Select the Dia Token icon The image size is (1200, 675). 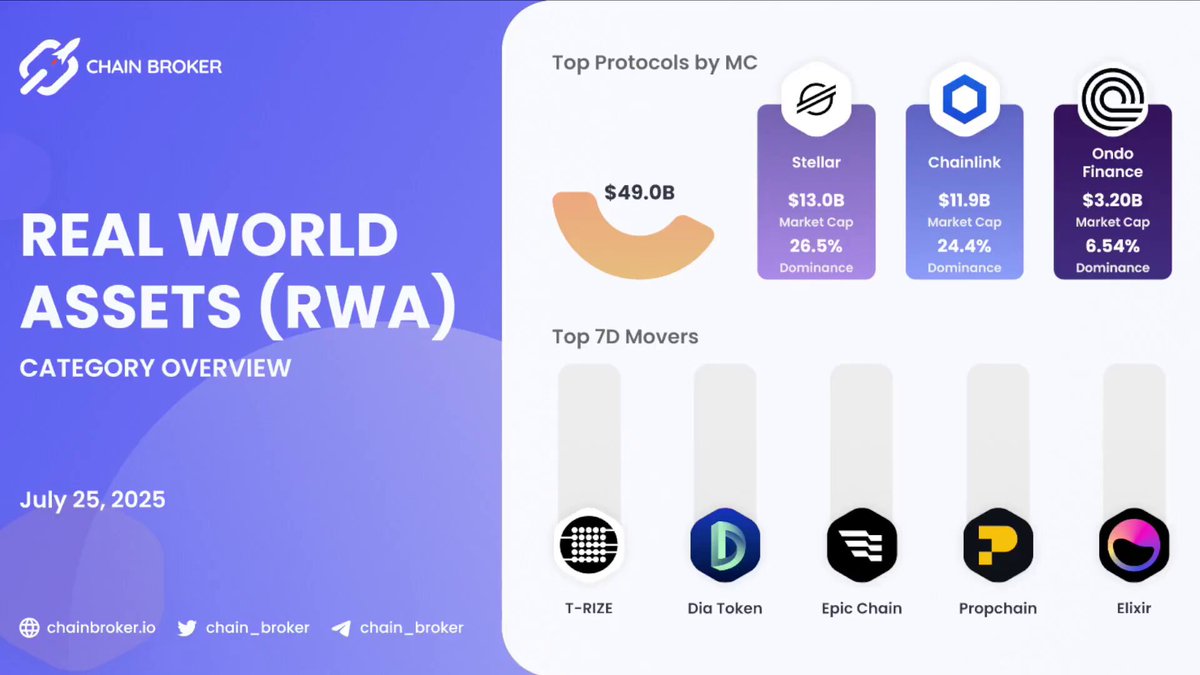(725, 545)
